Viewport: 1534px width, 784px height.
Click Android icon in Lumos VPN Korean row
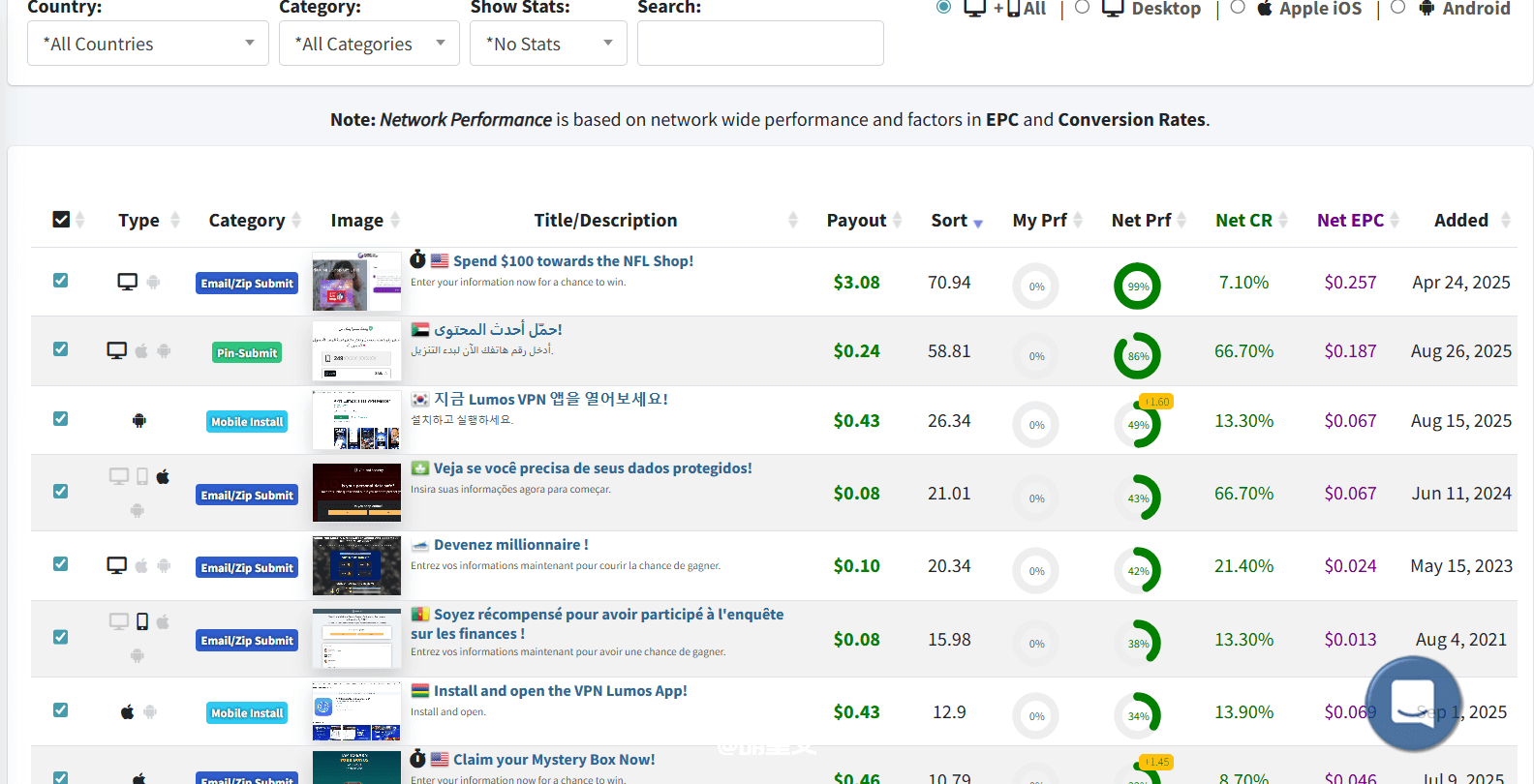[139, 420]
